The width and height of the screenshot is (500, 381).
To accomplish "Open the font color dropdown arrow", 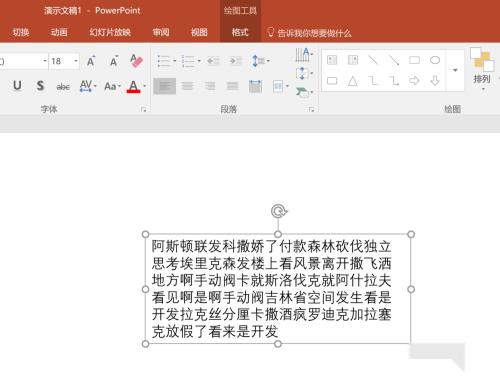I will tap(144, 86).
